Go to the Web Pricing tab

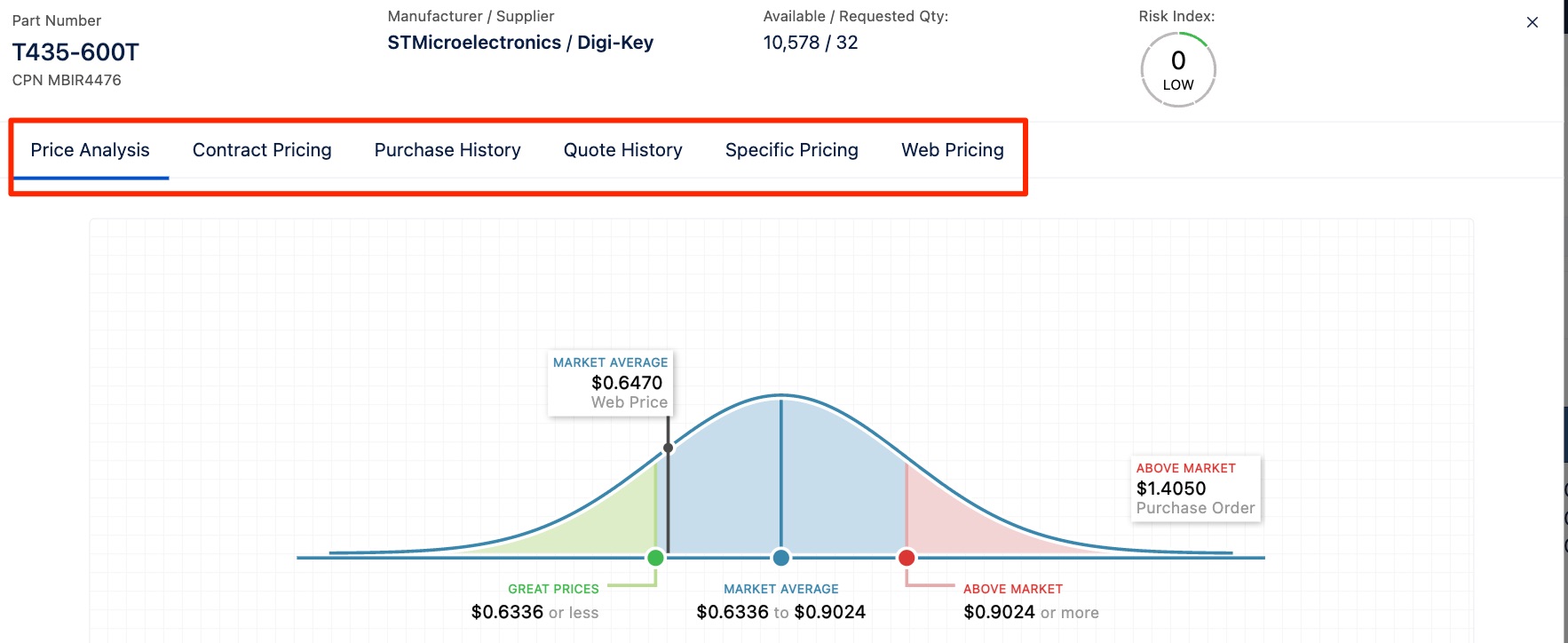(x=952, y=150)
